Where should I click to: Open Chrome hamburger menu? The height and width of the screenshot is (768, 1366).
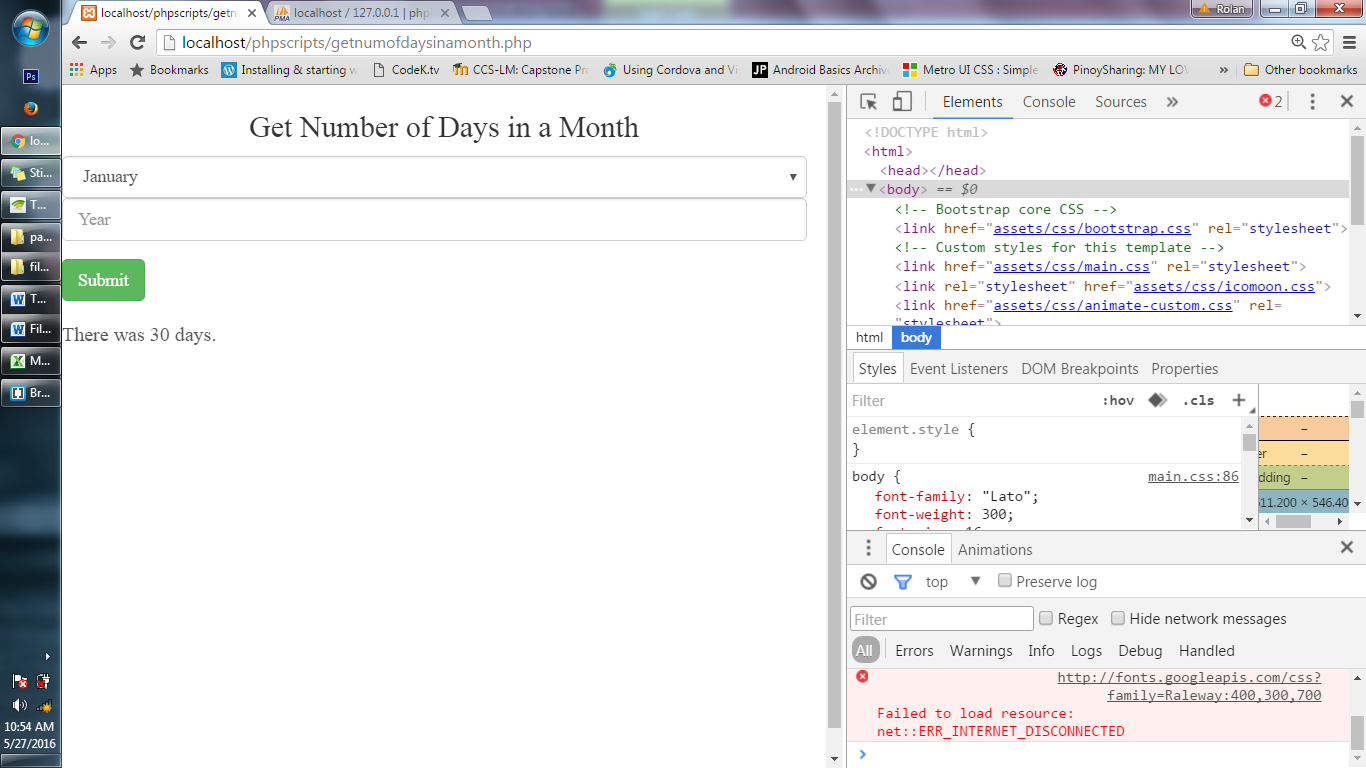pos(1349,42)
